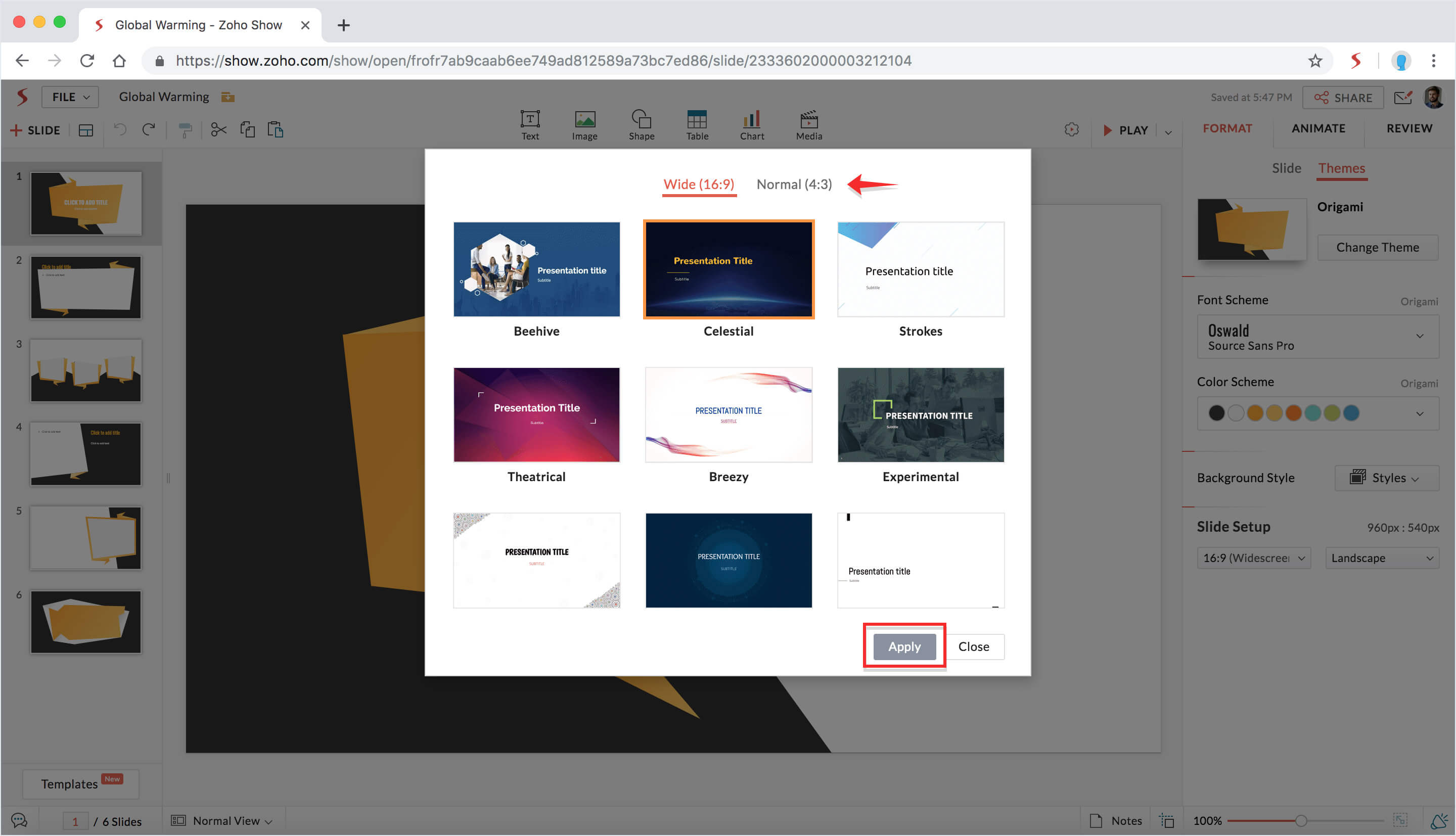Open the Notes panel toggle
The image size is (1456, 836).
[1116, 820]
